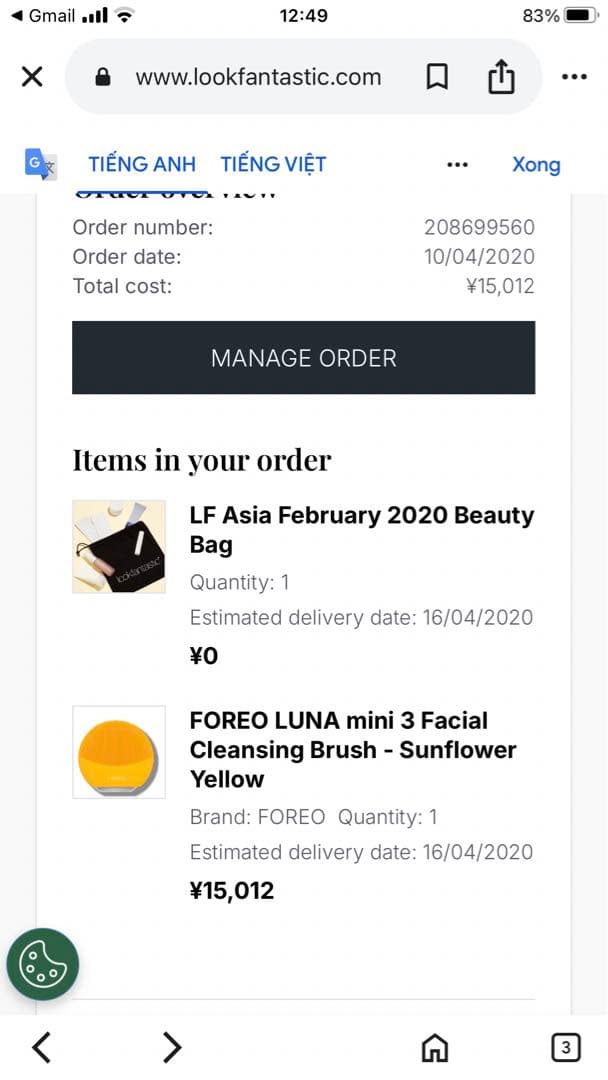The image size is (608, 1080).
Task: Tap Xong to finish translating
Action: click(x=536, y=164)
